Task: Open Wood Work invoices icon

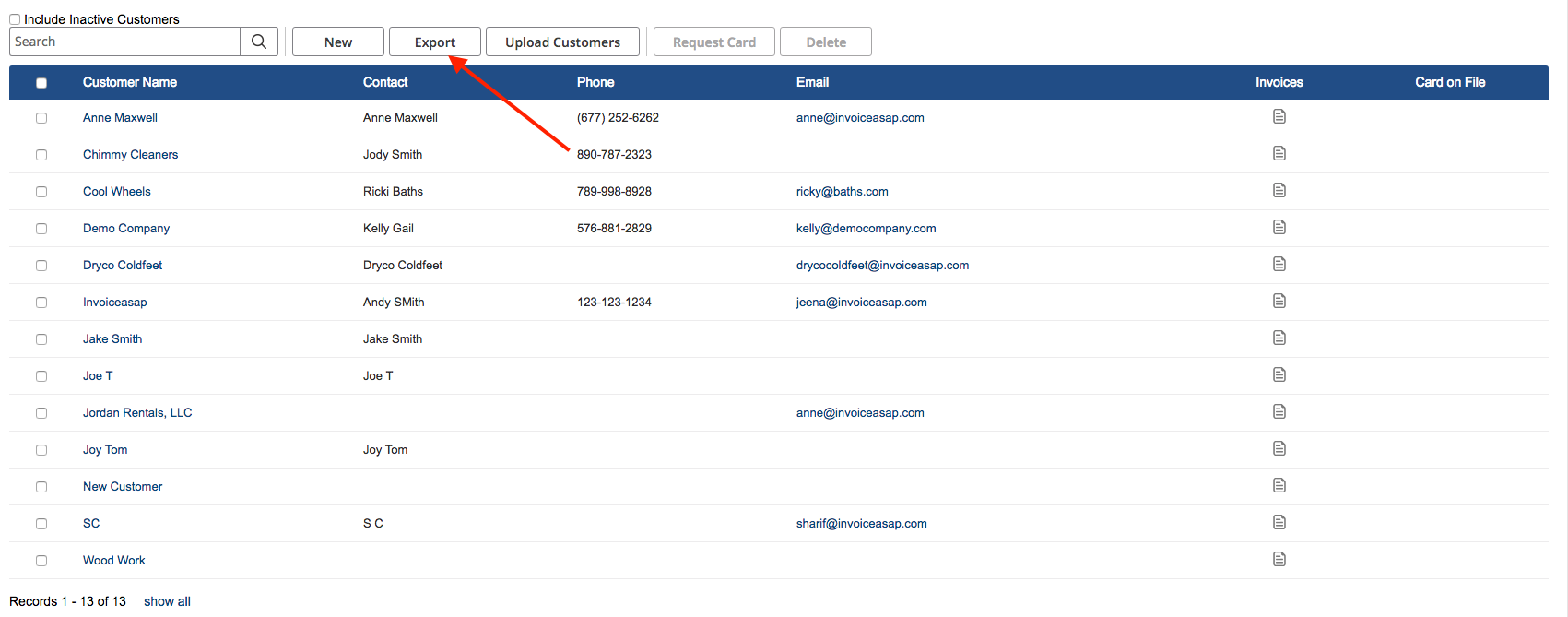Action: click(x=1279, y=559)
